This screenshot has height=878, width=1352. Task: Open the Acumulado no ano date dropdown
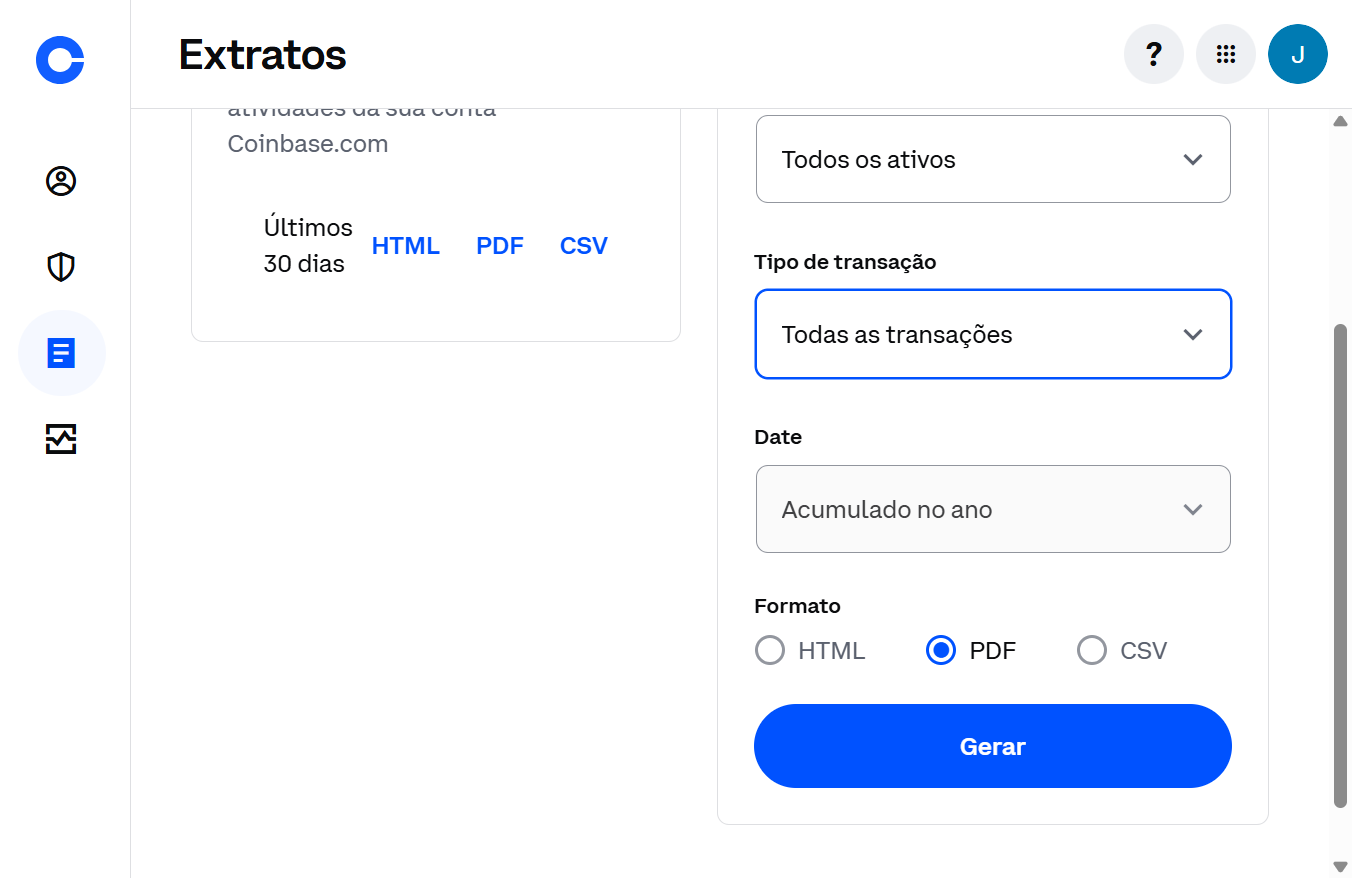point(993,509)
